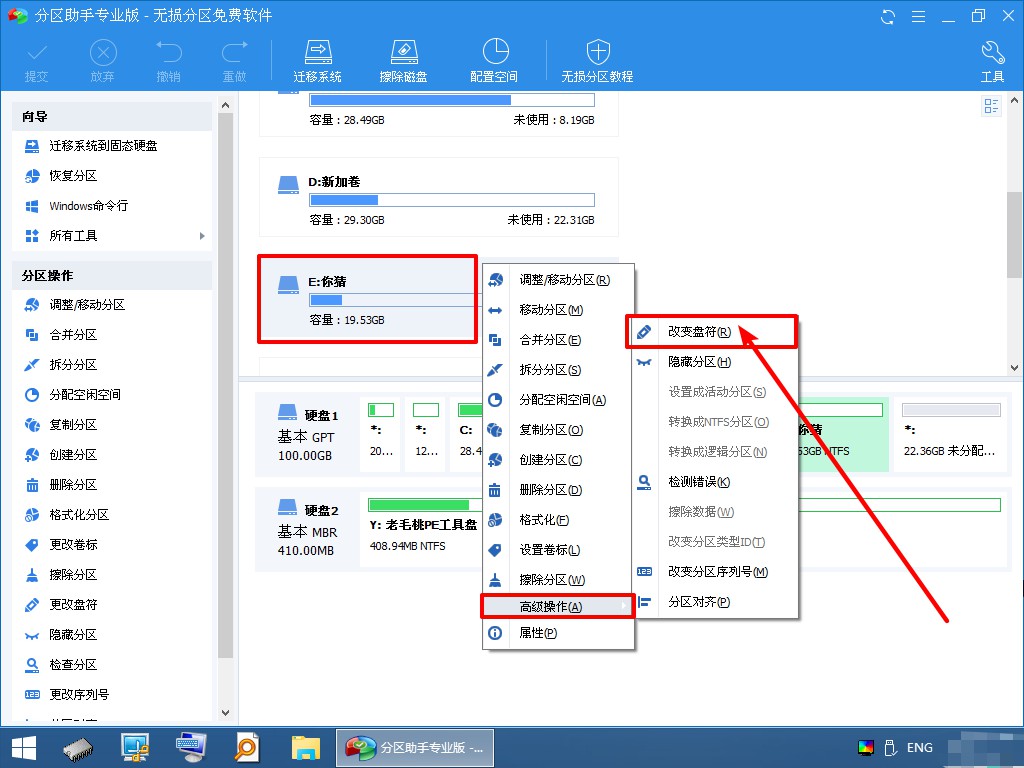Select 分区对齐(P) in submenu

(716, 602)
